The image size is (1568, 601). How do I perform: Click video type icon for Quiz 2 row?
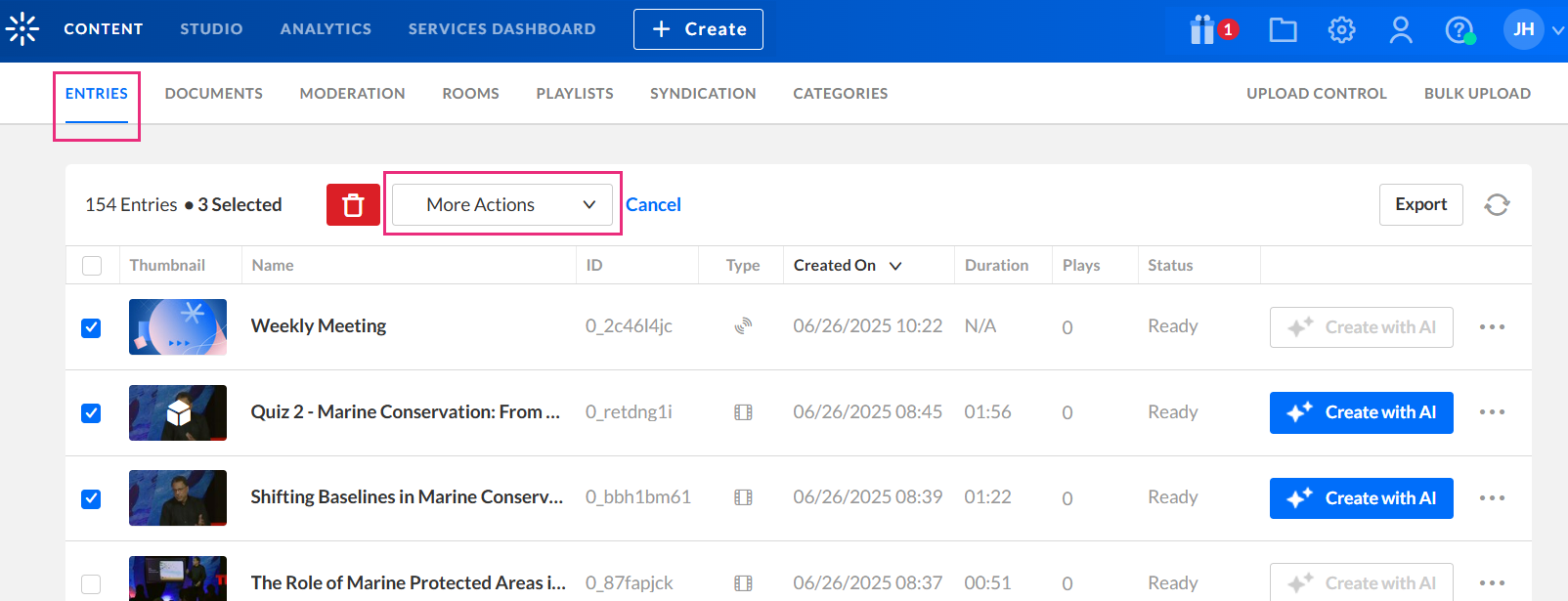pos(743,412)
